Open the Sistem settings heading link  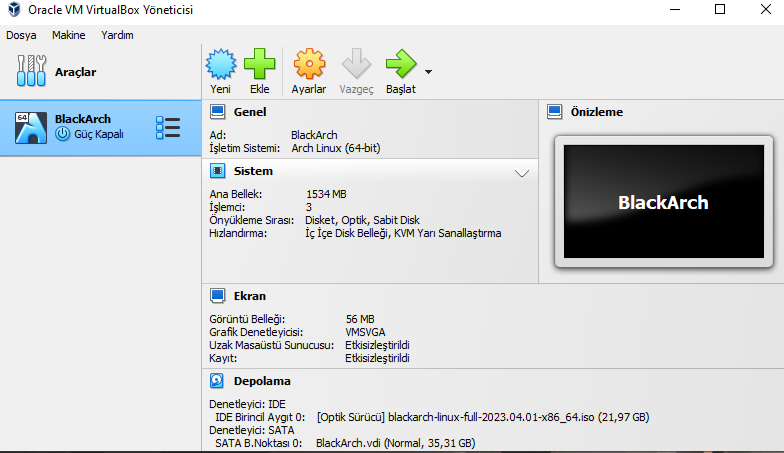pyautogui.click(x=253, y=171)
